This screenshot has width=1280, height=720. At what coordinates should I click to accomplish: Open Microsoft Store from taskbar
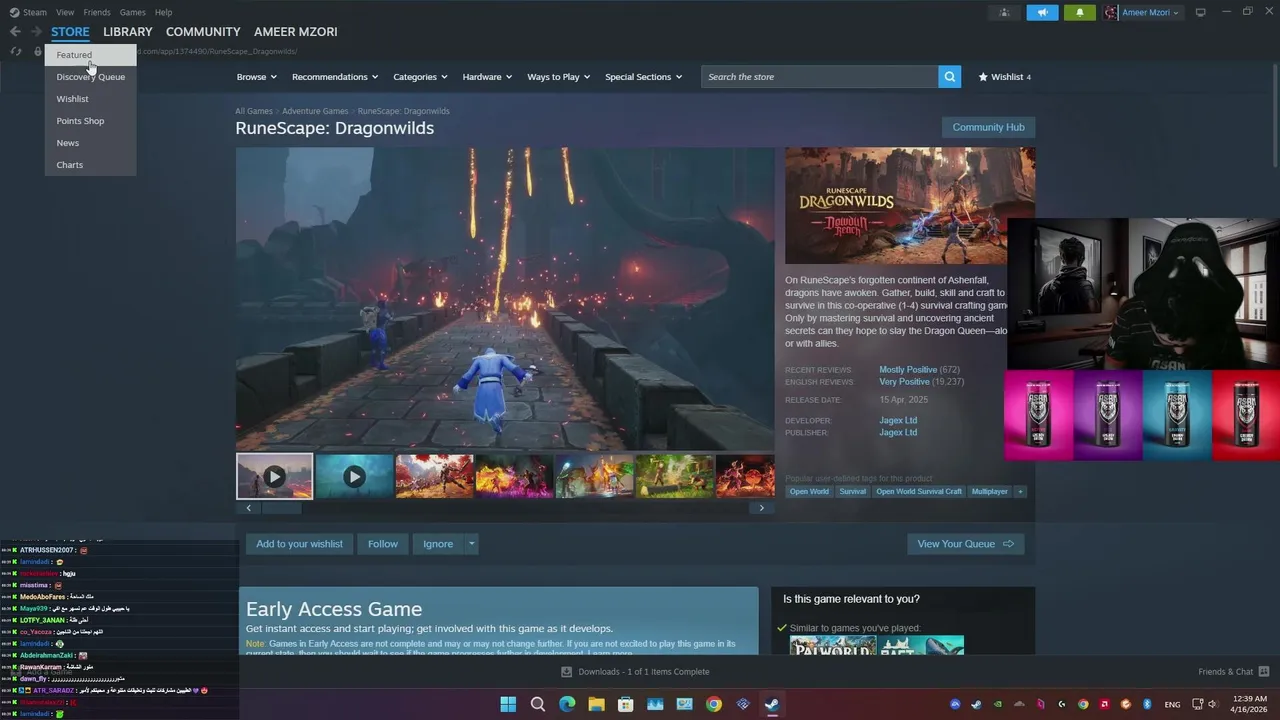pos(625,704)
